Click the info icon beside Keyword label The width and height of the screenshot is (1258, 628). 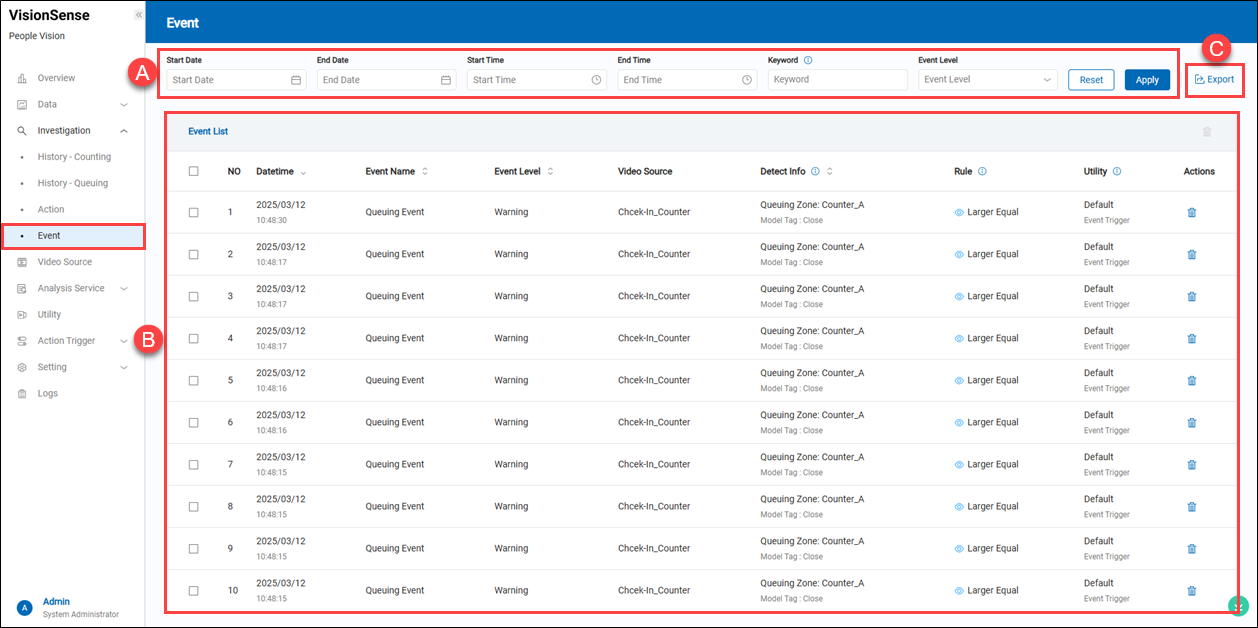pos(808,60)
